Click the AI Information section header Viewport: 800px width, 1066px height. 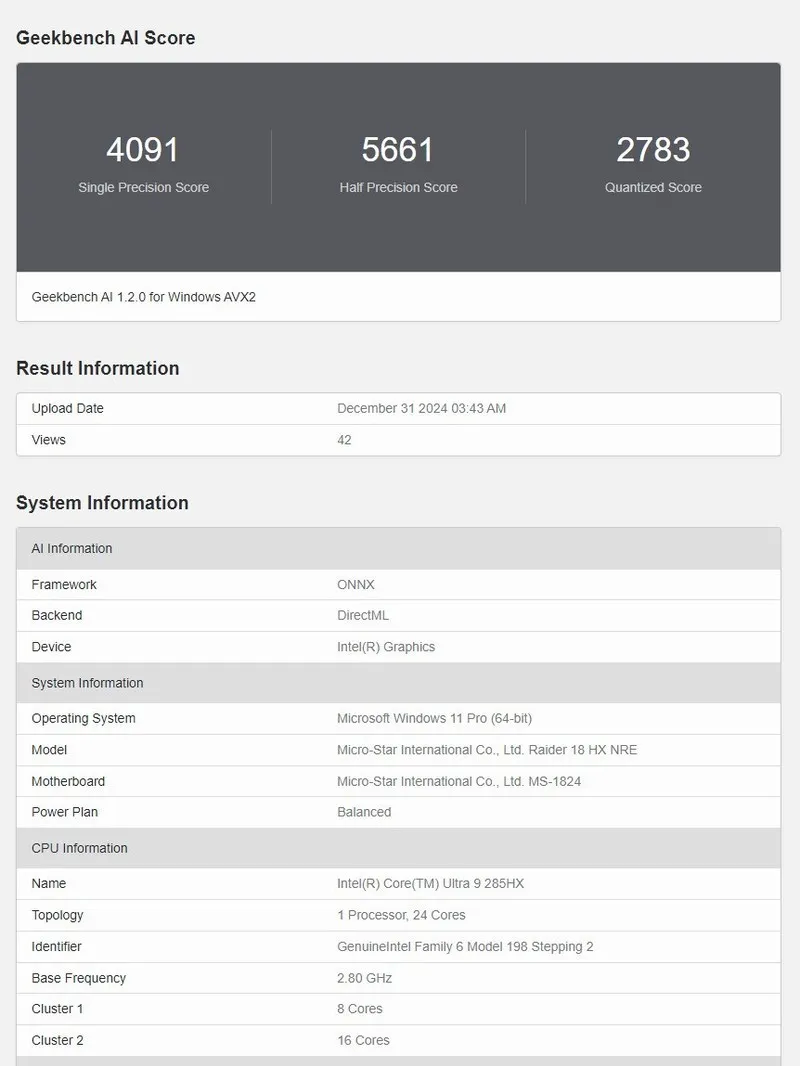click(72, 548)
